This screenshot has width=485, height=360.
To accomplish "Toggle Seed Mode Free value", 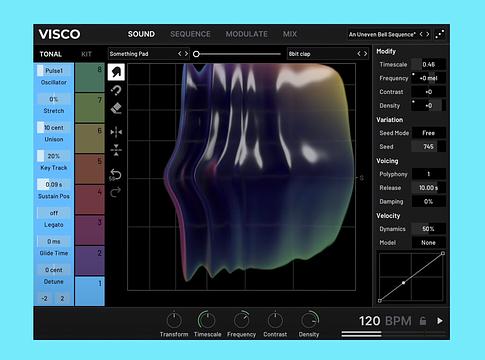I will [x=428, y=133].
